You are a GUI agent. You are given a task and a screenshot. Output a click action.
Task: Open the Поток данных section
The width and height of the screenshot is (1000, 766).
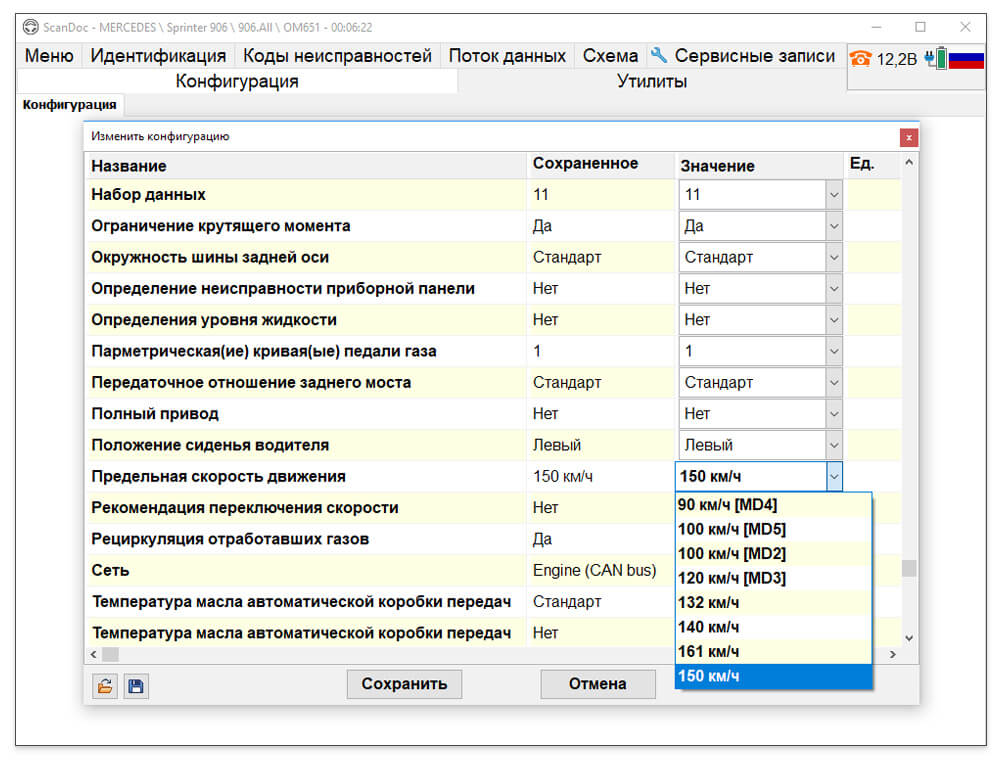click(x=507, y=56)
